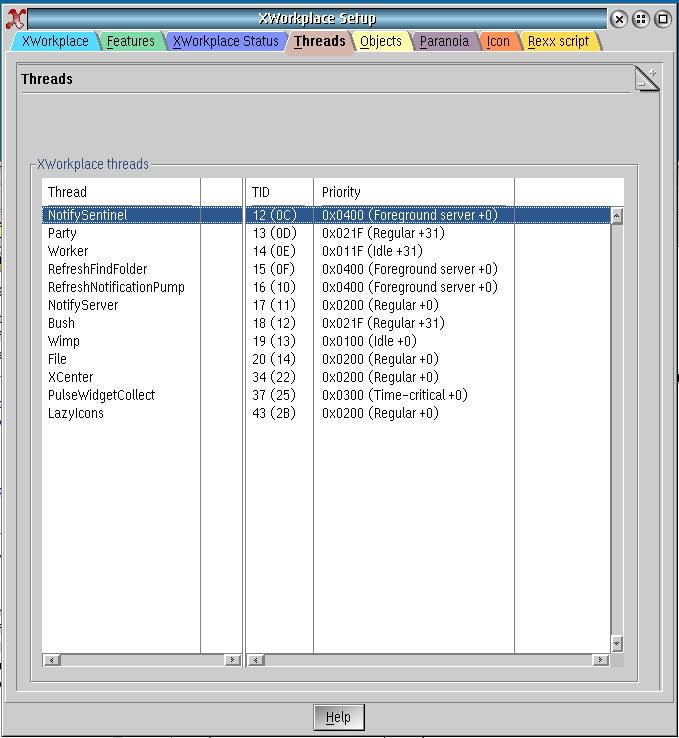Click right arrow of Thread pane scrollbar

point(232,660)
